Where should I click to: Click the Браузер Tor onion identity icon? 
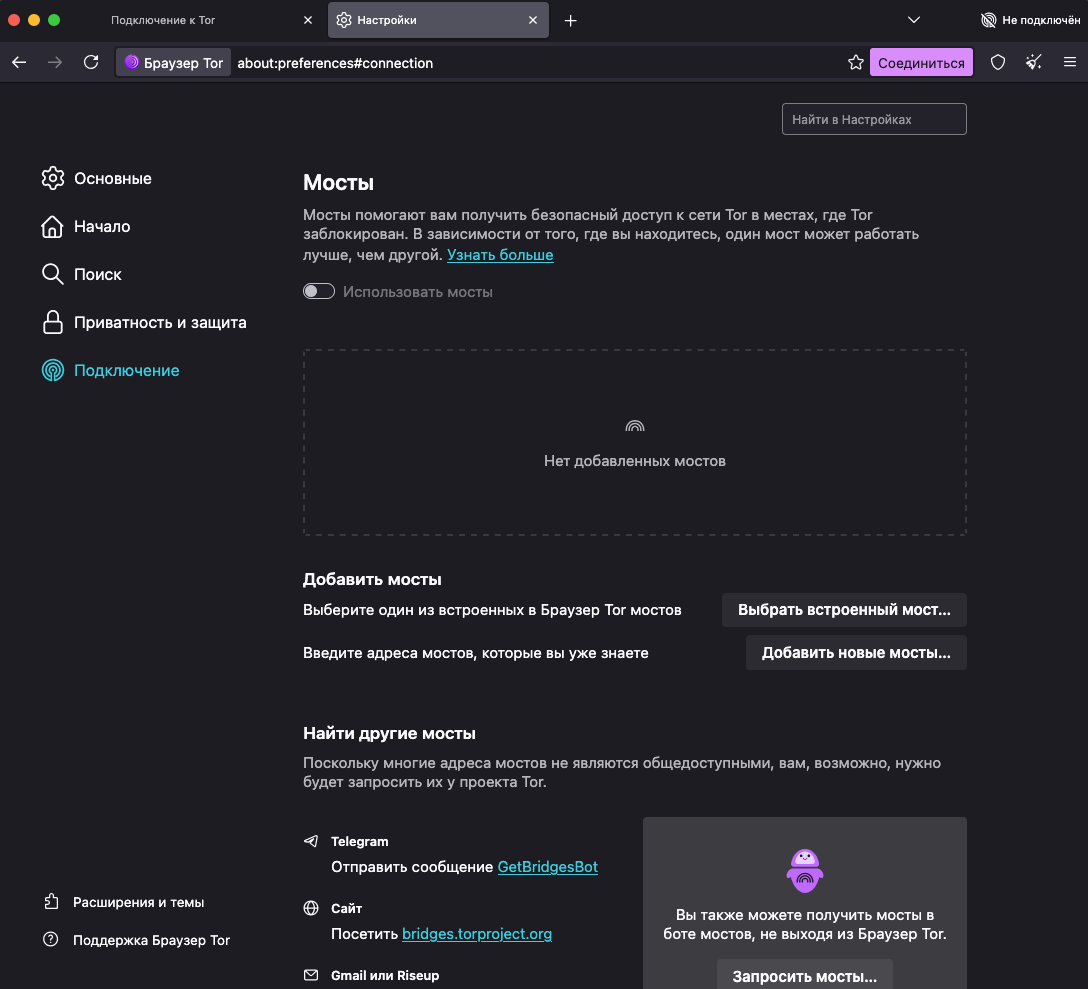pos(172,62)
